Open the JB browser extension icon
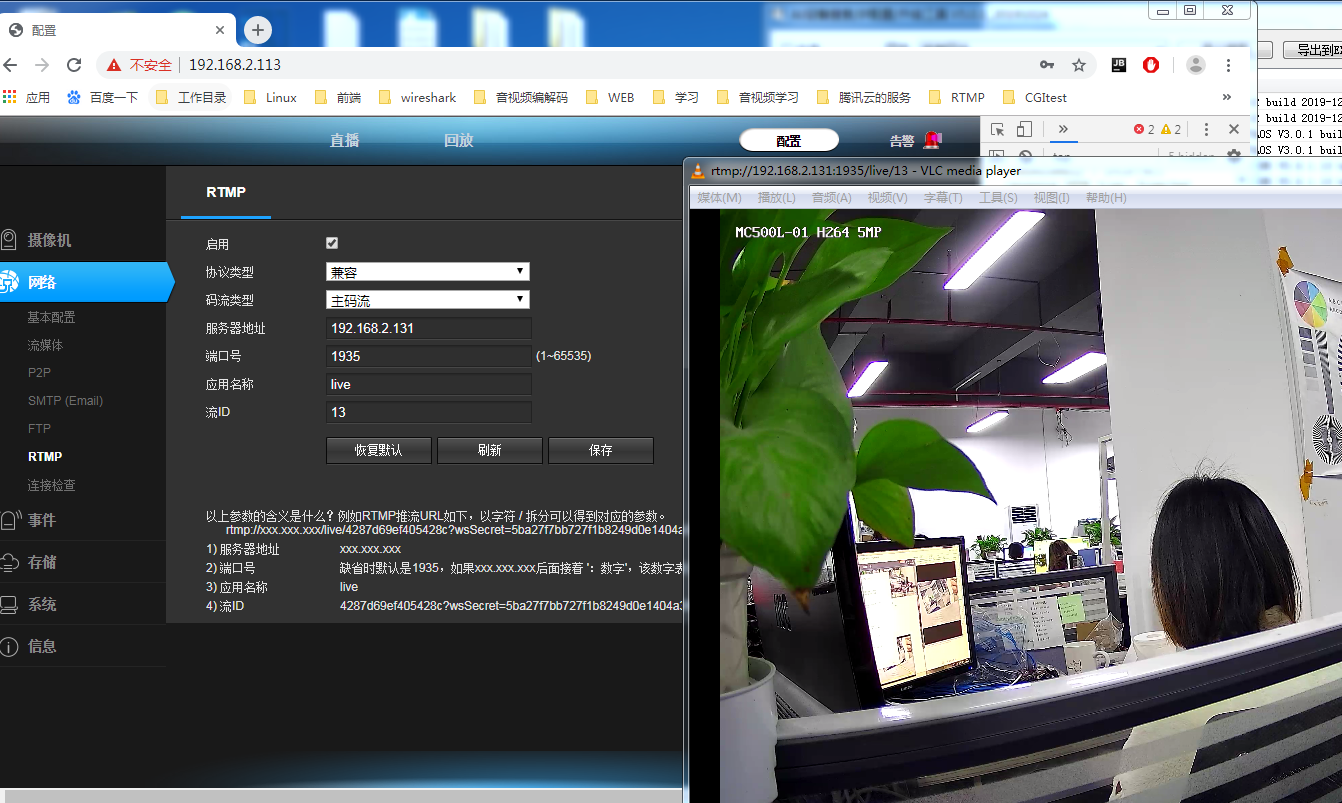Viewport: 1342px width, 803px height. point(1119,65)
